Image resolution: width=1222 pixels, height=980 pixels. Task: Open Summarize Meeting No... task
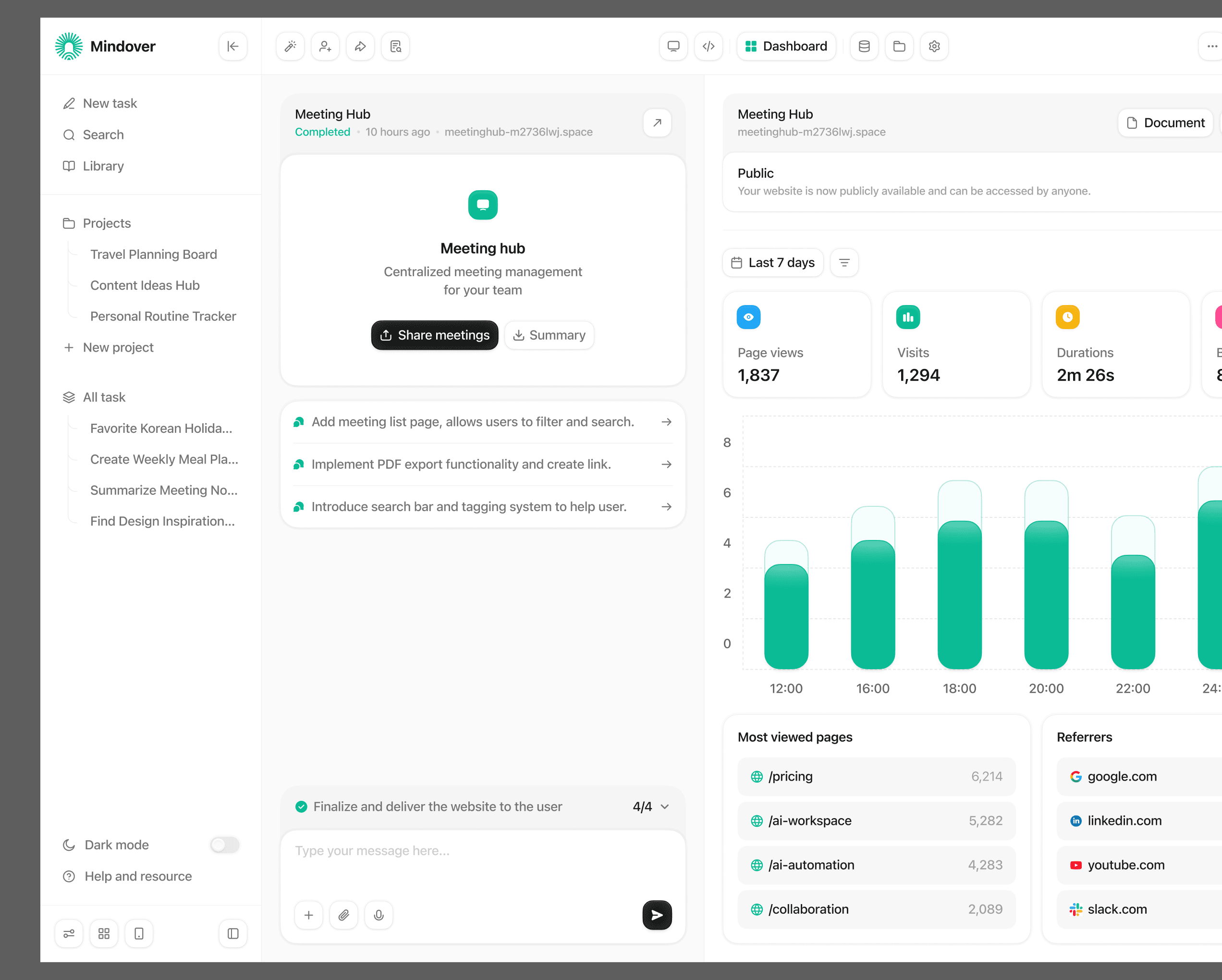coord(164,490)
